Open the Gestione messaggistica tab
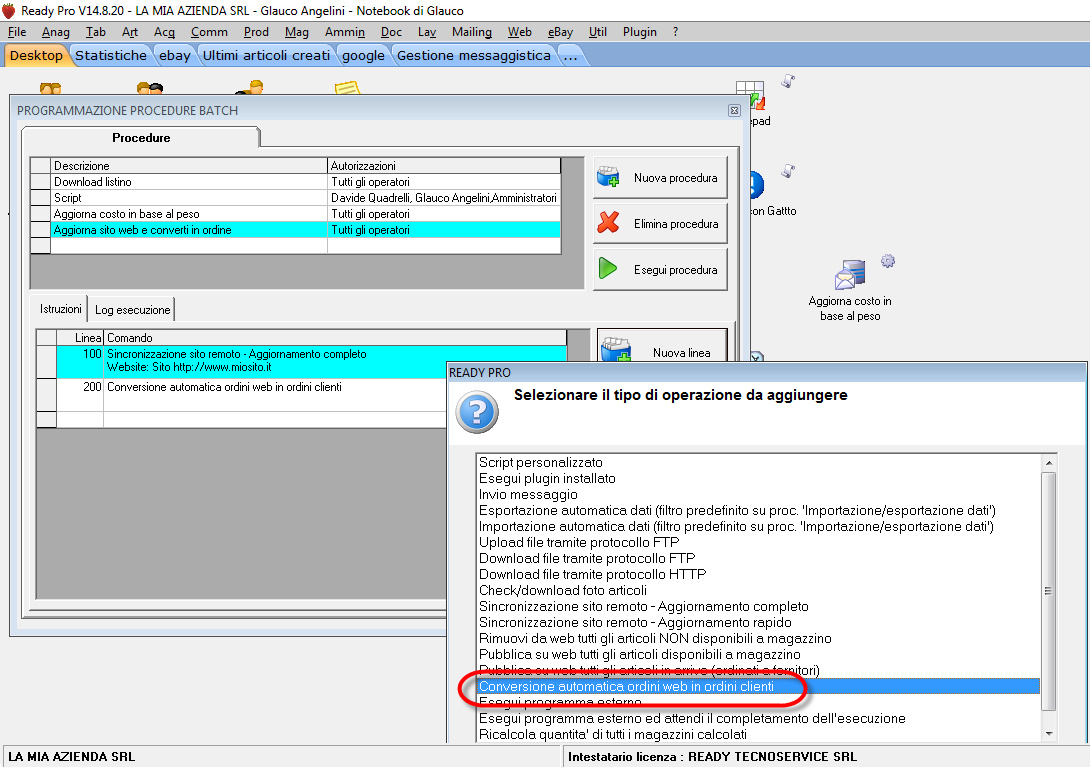Viewport: 1090px width, 768px height. pyautogui.click(x=473, y=56)
